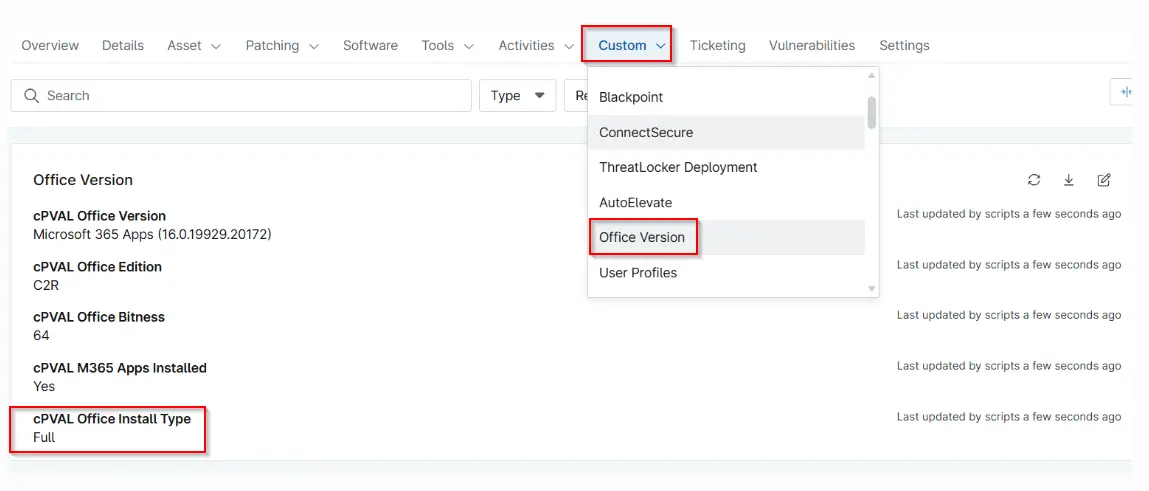Image resolution: width=1149 pixels, height=491 pixels.
Task: Select Blackpoint from the Custom menu
Action: (726, 97)
